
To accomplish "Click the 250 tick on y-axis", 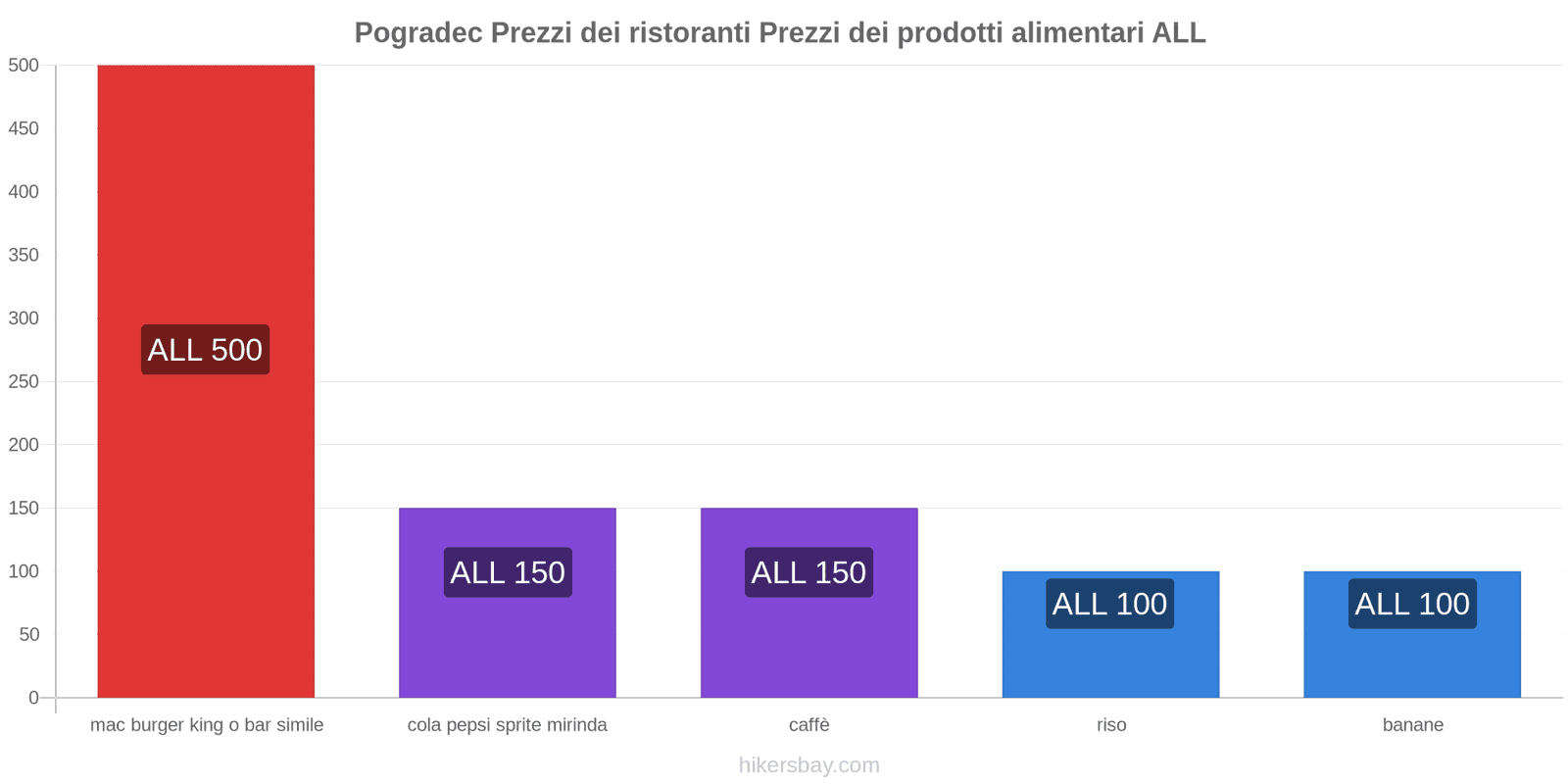I will (24, 381).
